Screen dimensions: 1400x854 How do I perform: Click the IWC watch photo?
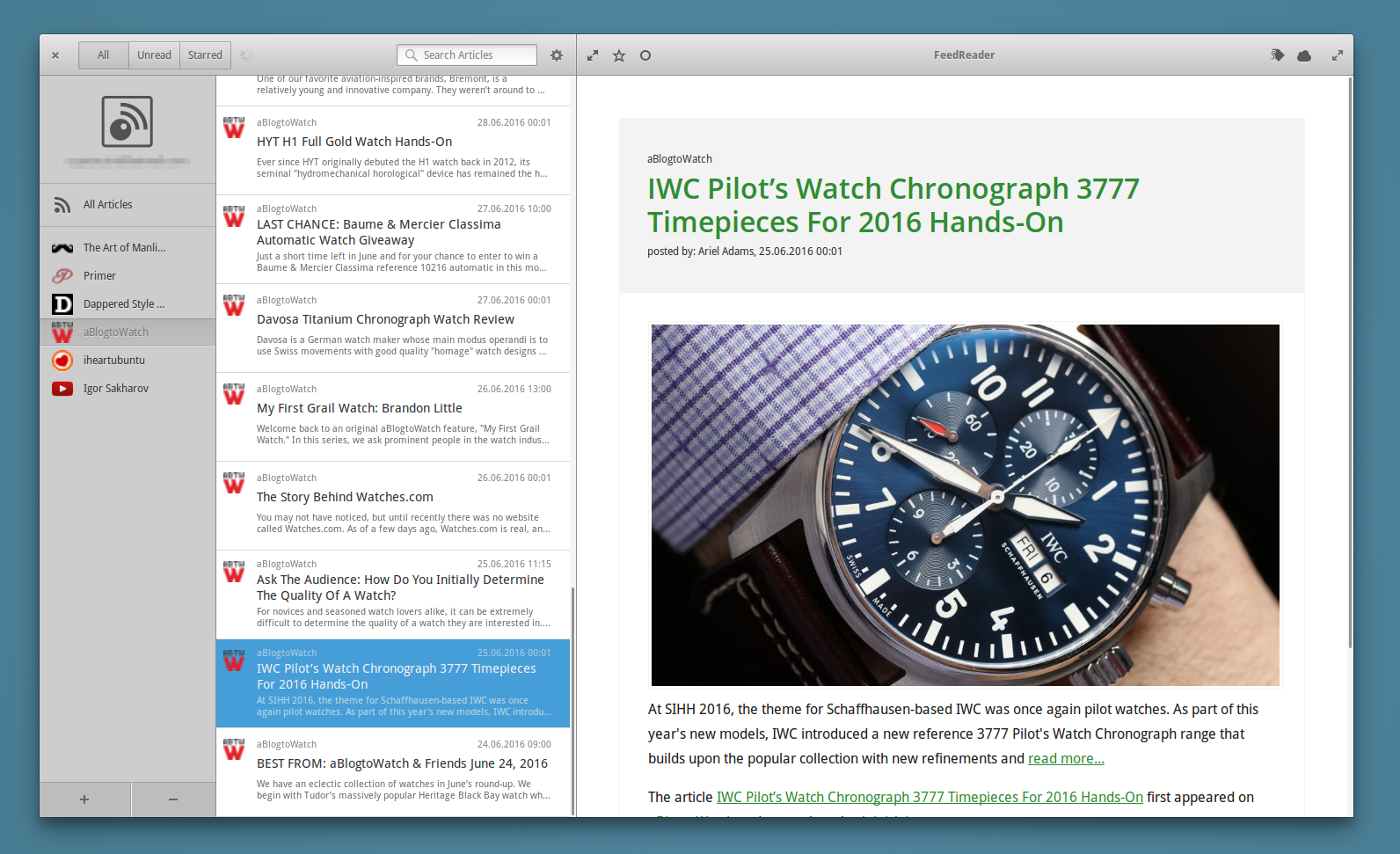pos(966,505)
